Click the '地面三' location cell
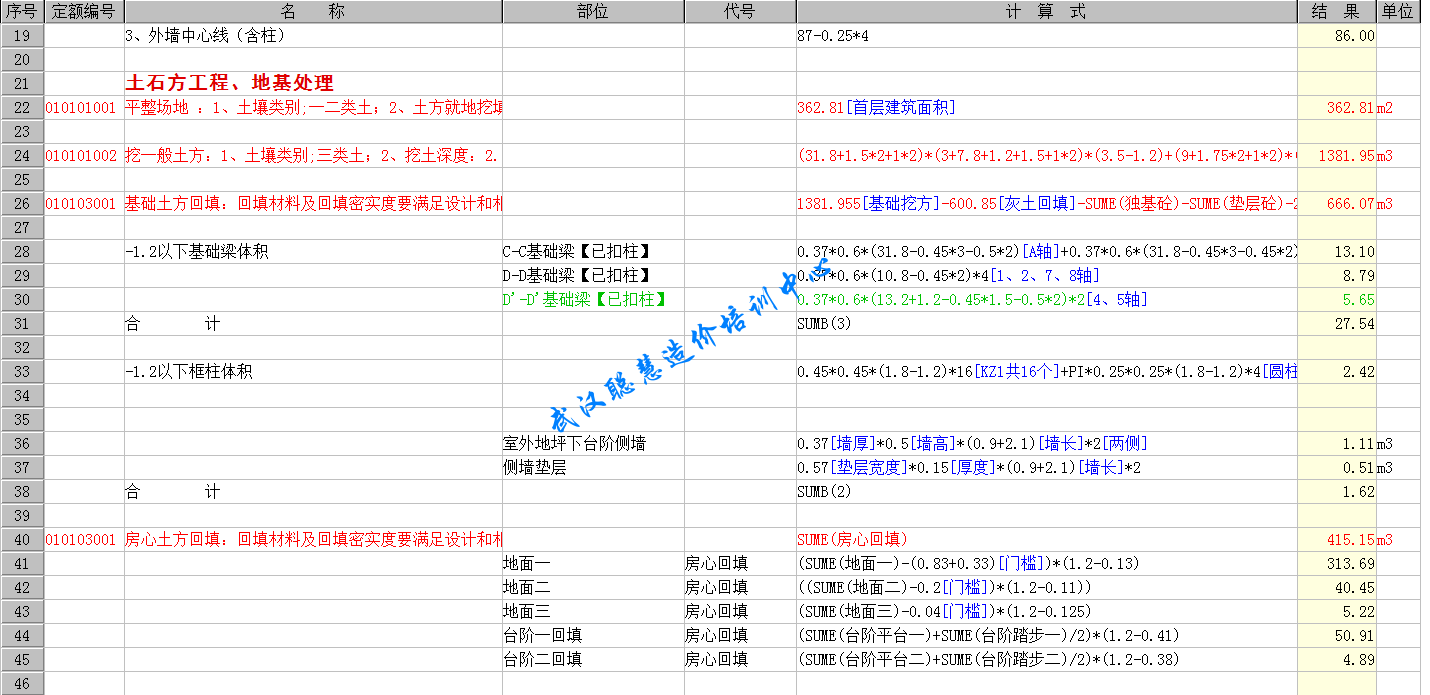This screenshot has width=1430, height=695. 593,612
